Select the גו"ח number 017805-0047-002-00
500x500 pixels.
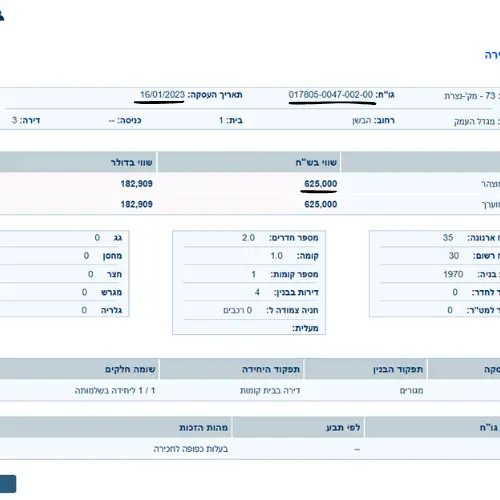point(331,95)
